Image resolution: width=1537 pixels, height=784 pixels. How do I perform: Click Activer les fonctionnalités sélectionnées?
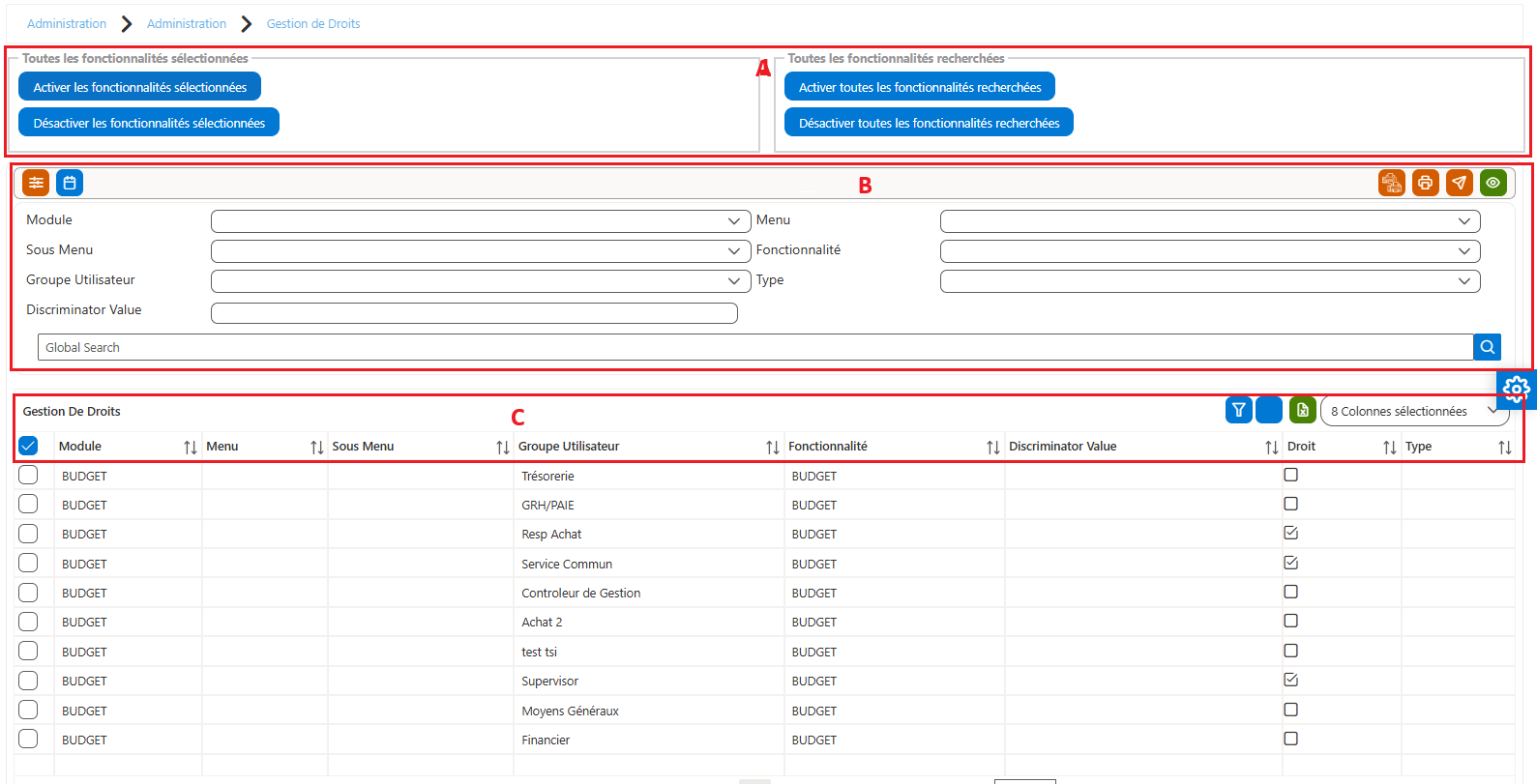(139, 87)
